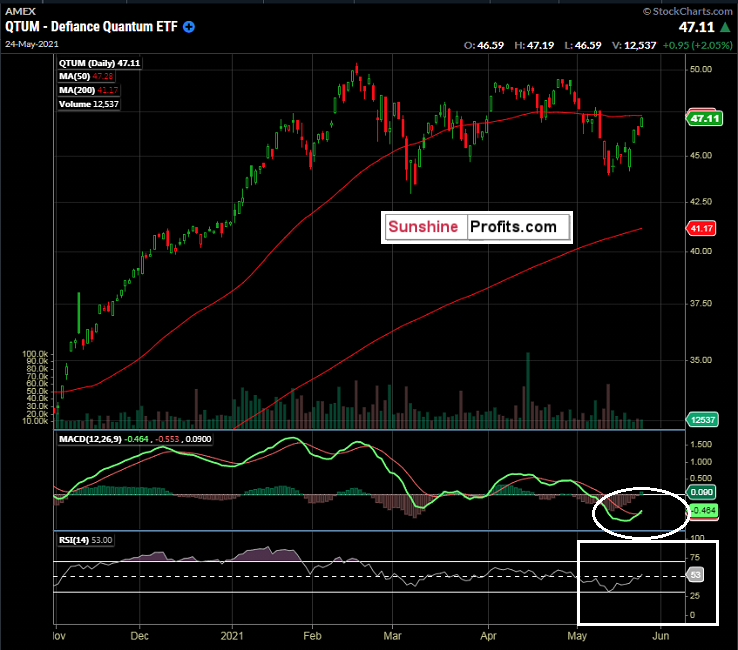Screen dimensions: 738x650
Task: Click the 50.00 price axis label
Action: (x=701, y=69)
